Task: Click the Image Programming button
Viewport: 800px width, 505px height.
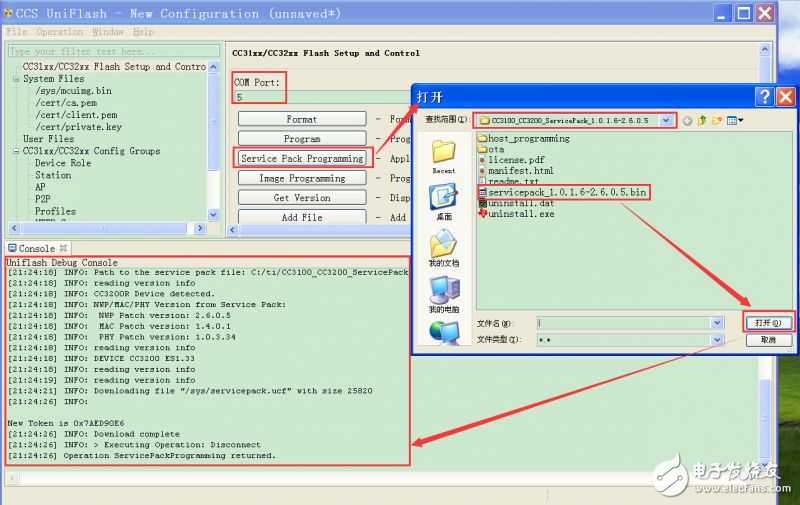Action: click(x=302, y=178)
